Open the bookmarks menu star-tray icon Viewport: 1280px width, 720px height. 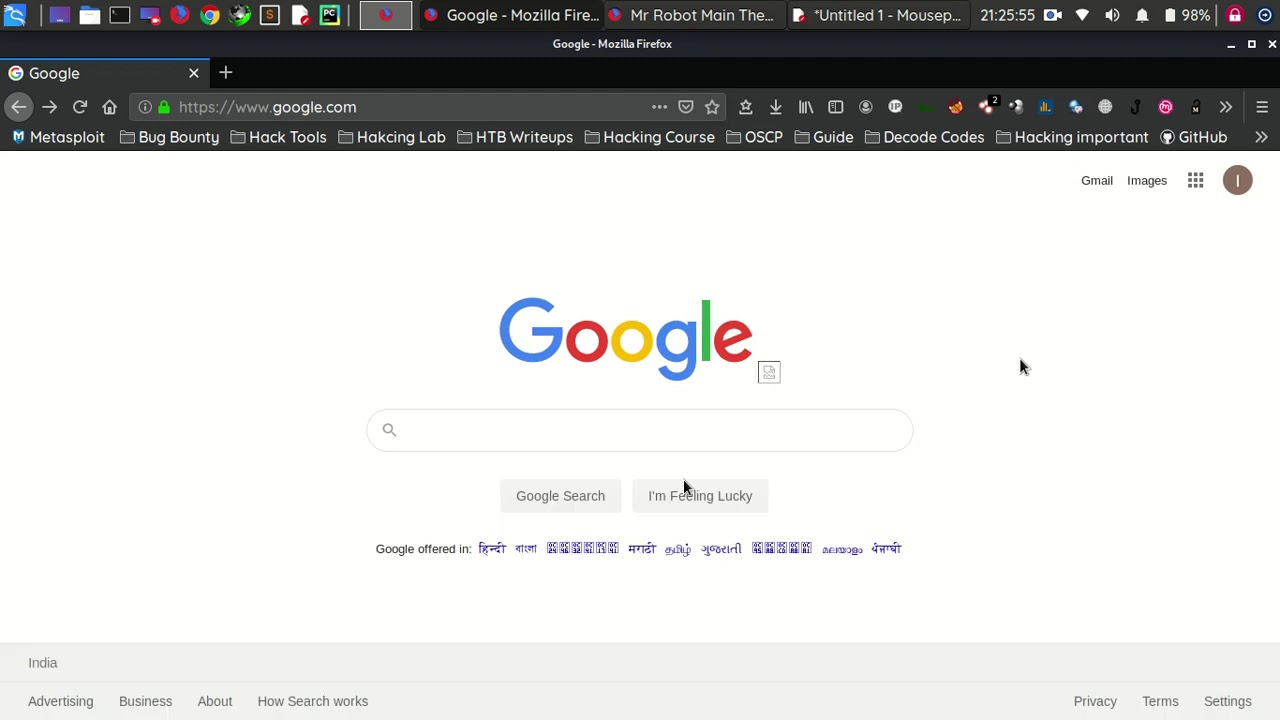point(745,107)
